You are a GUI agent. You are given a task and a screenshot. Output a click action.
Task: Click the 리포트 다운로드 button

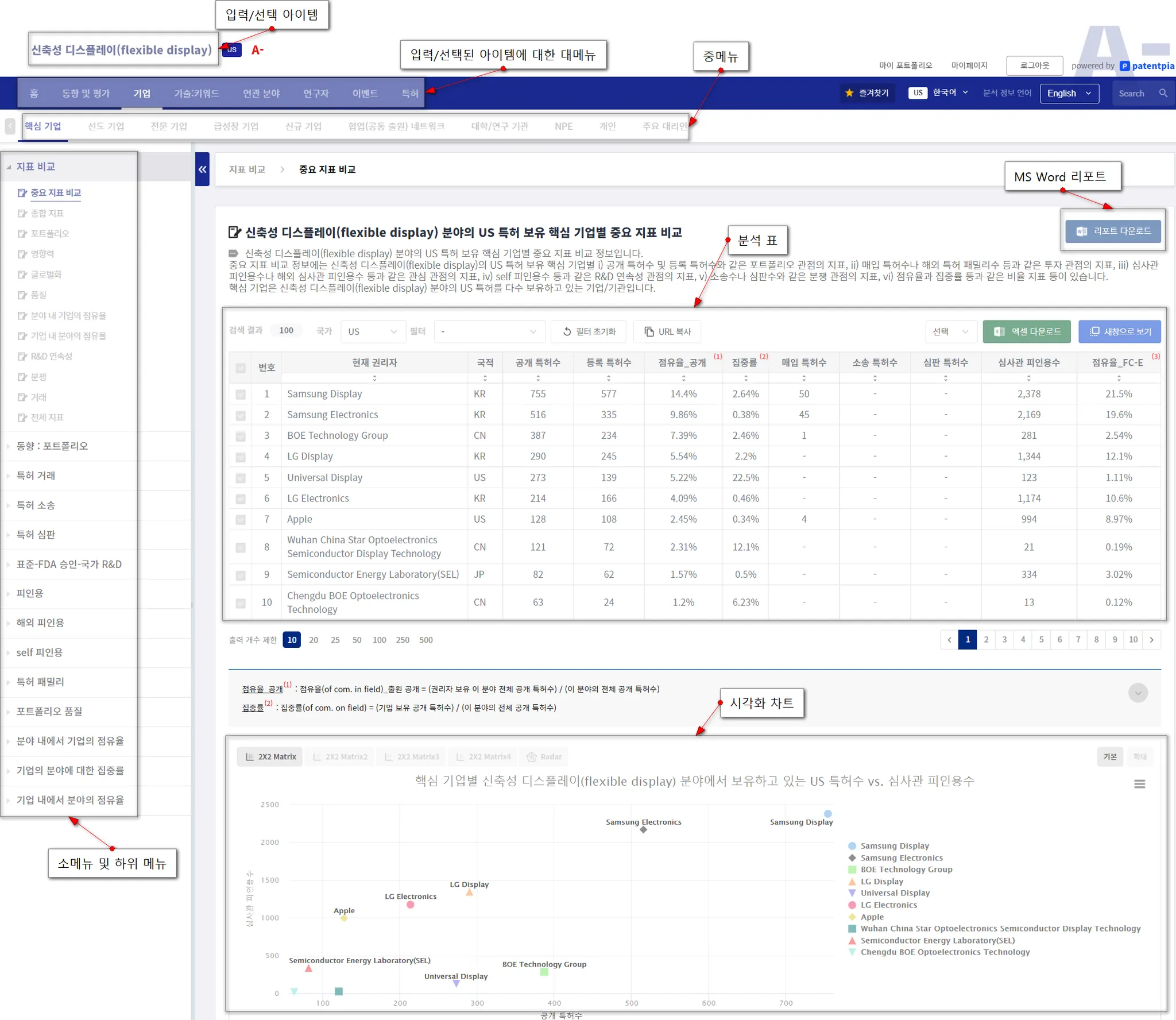coord(1112,231)
